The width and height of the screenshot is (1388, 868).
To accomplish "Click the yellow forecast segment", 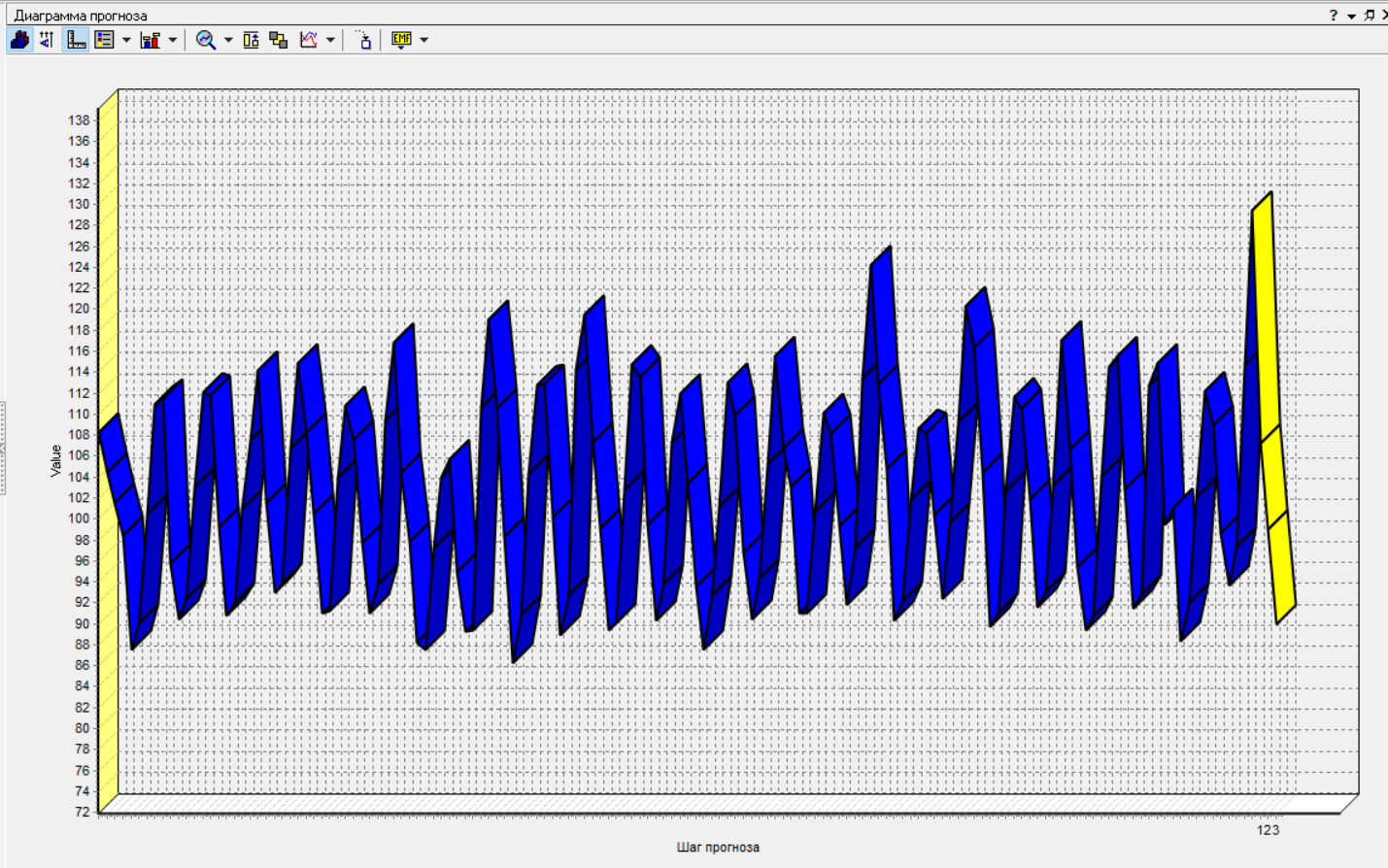I will point(1272,408).
